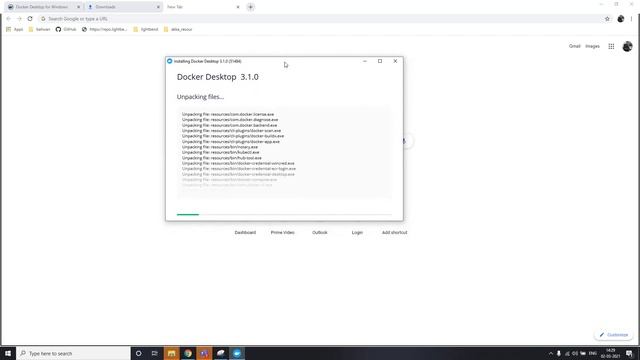Show hidden system tray icons
The height and width of the screenshot is (360, 640).
(550, 353)
